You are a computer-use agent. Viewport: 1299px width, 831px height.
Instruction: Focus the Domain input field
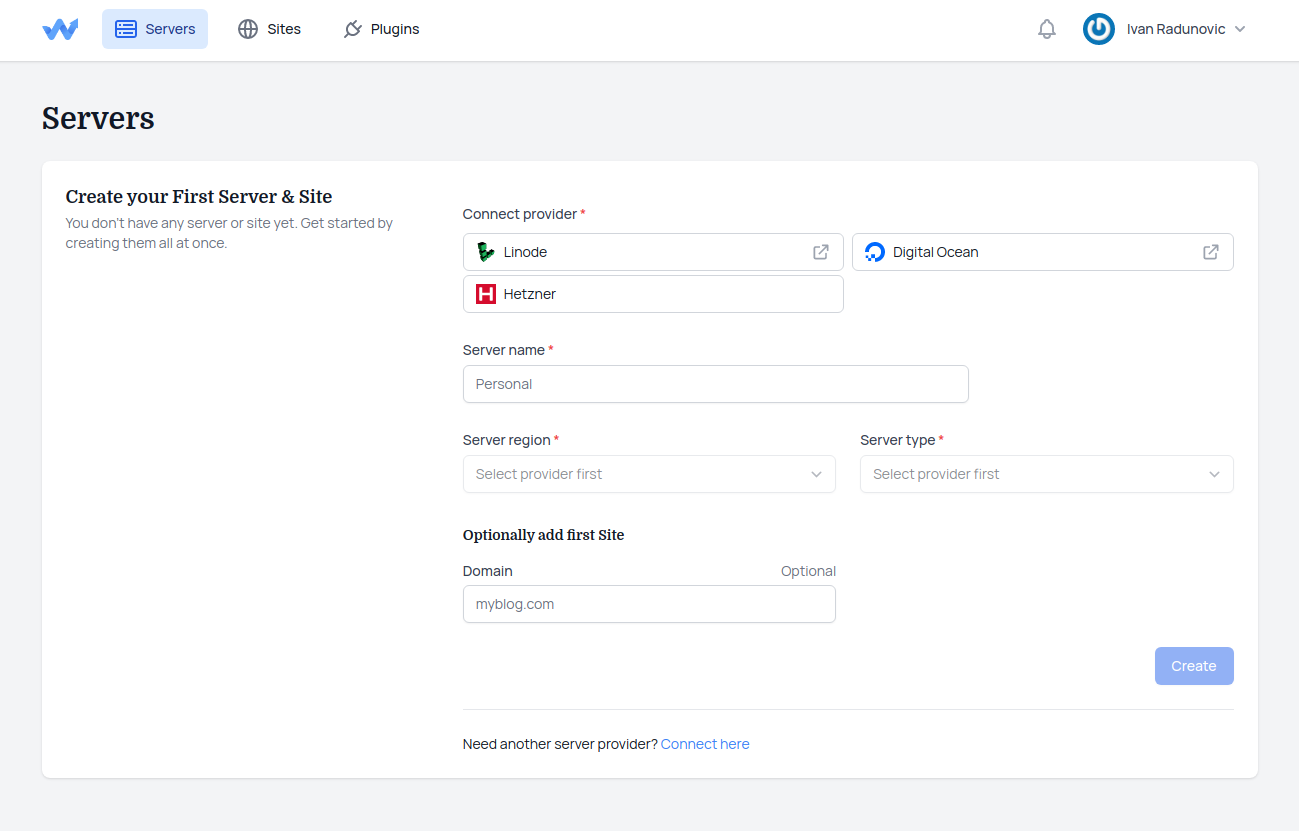point(649,604)
